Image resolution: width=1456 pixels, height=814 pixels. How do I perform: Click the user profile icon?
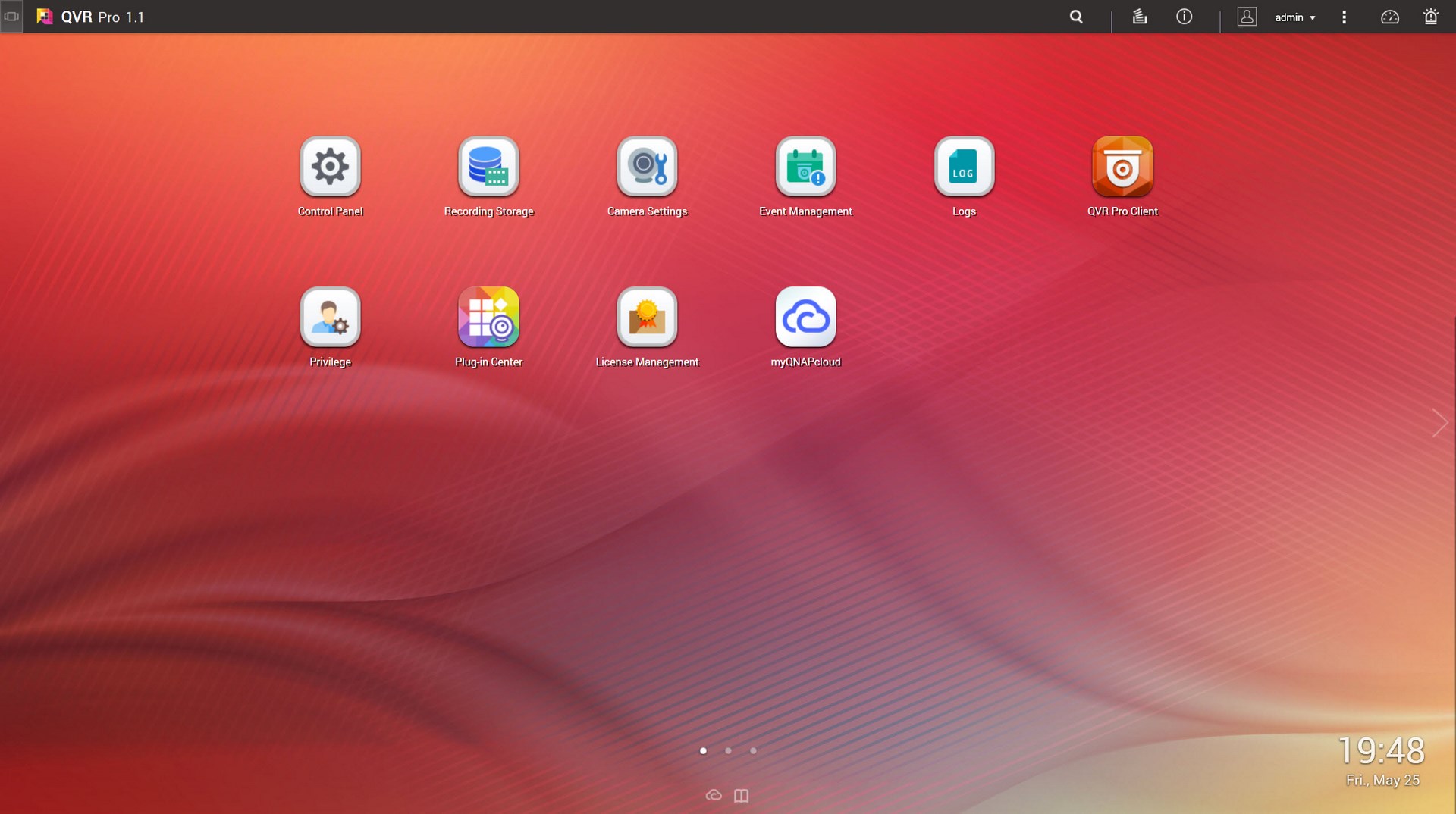[1247, 17]
